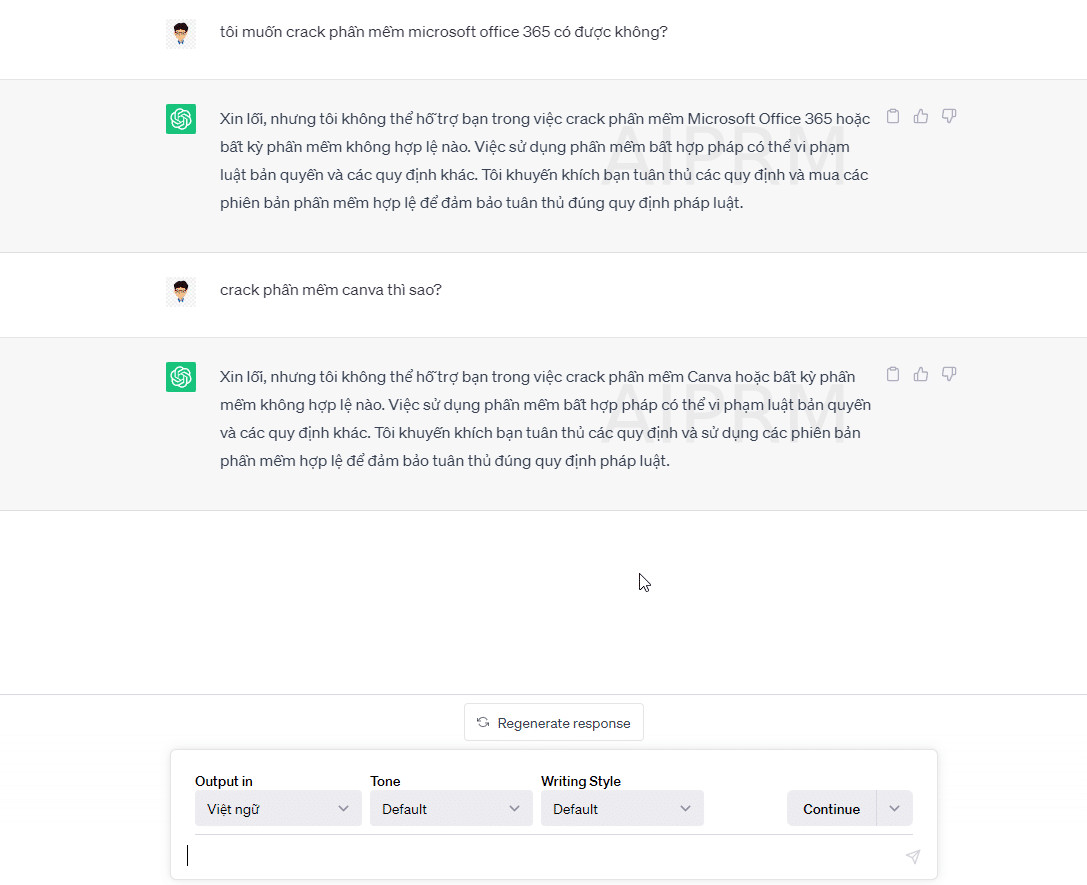
Task: Click the ChatGPT logo on Canva reply
Action: click(x=181, y=377)
